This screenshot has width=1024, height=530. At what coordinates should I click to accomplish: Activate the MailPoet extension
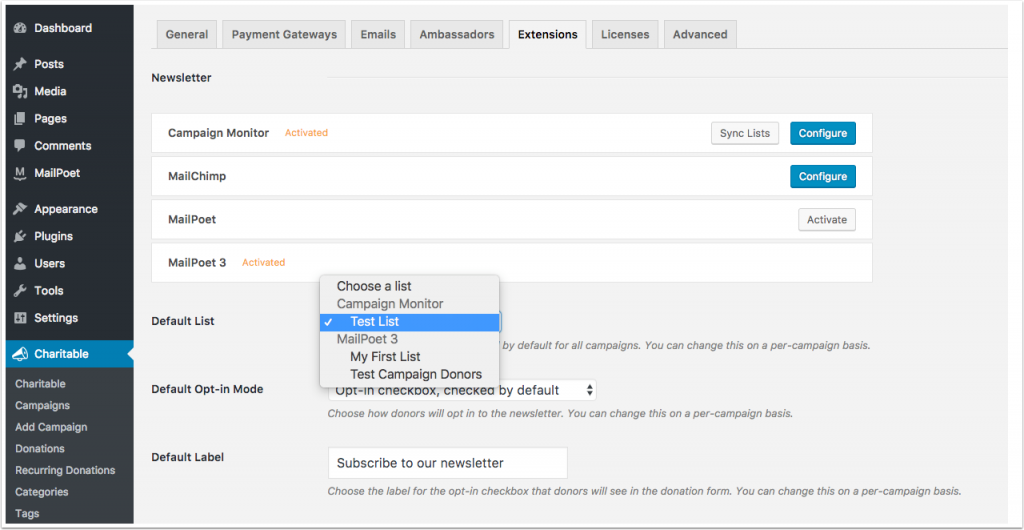coord(827,219)
